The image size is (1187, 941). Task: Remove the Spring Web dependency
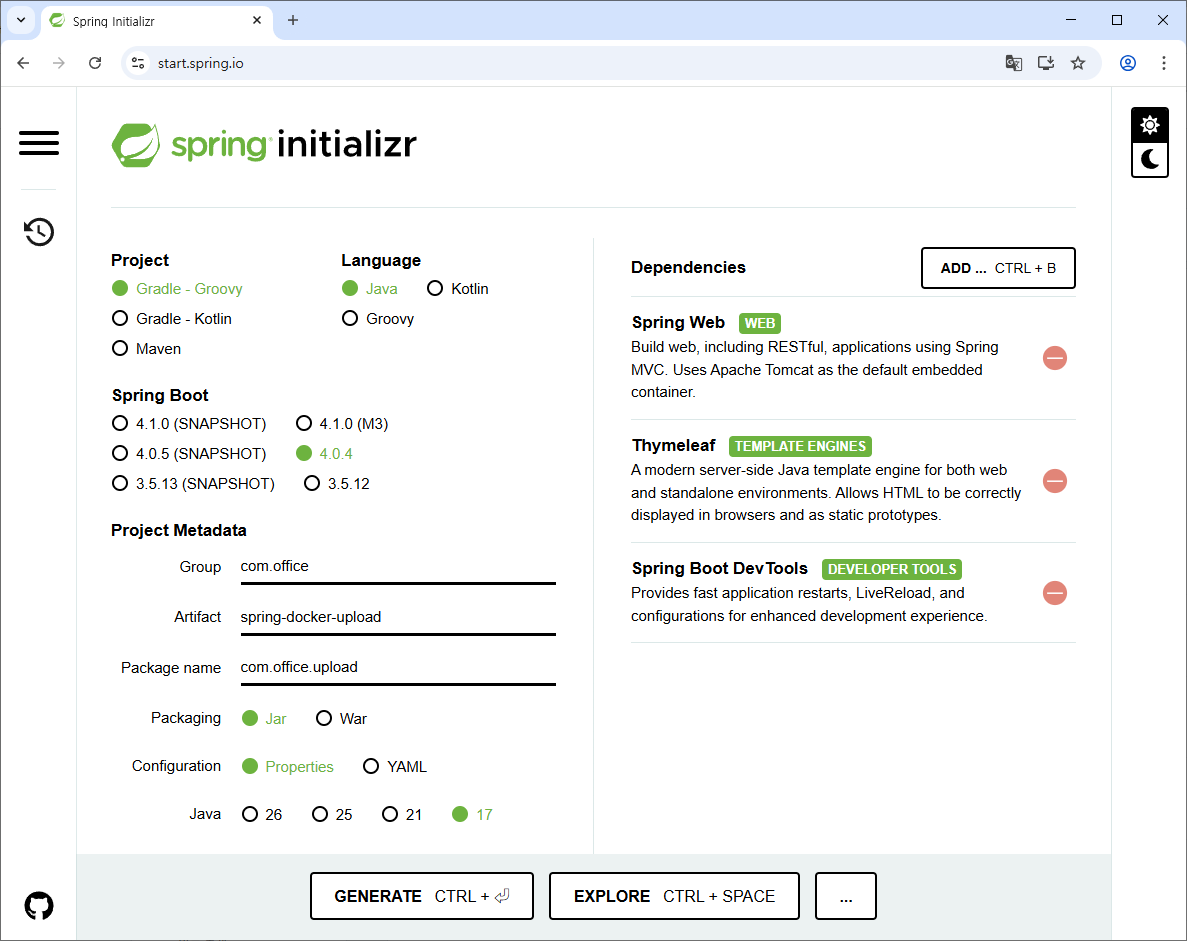pos(1055,358)
